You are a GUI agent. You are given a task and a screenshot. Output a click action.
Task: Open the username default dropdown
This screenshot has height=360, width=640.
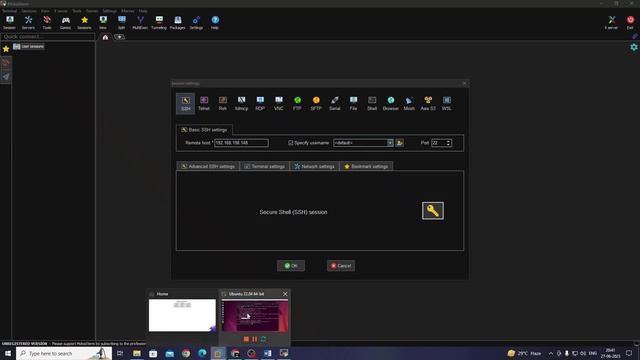pyautogui.click(x=390, y=143)
